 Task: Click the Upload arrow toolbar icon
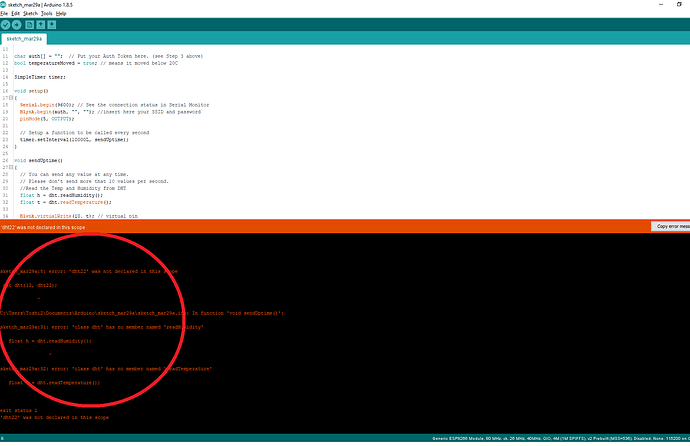pos(17,25)
